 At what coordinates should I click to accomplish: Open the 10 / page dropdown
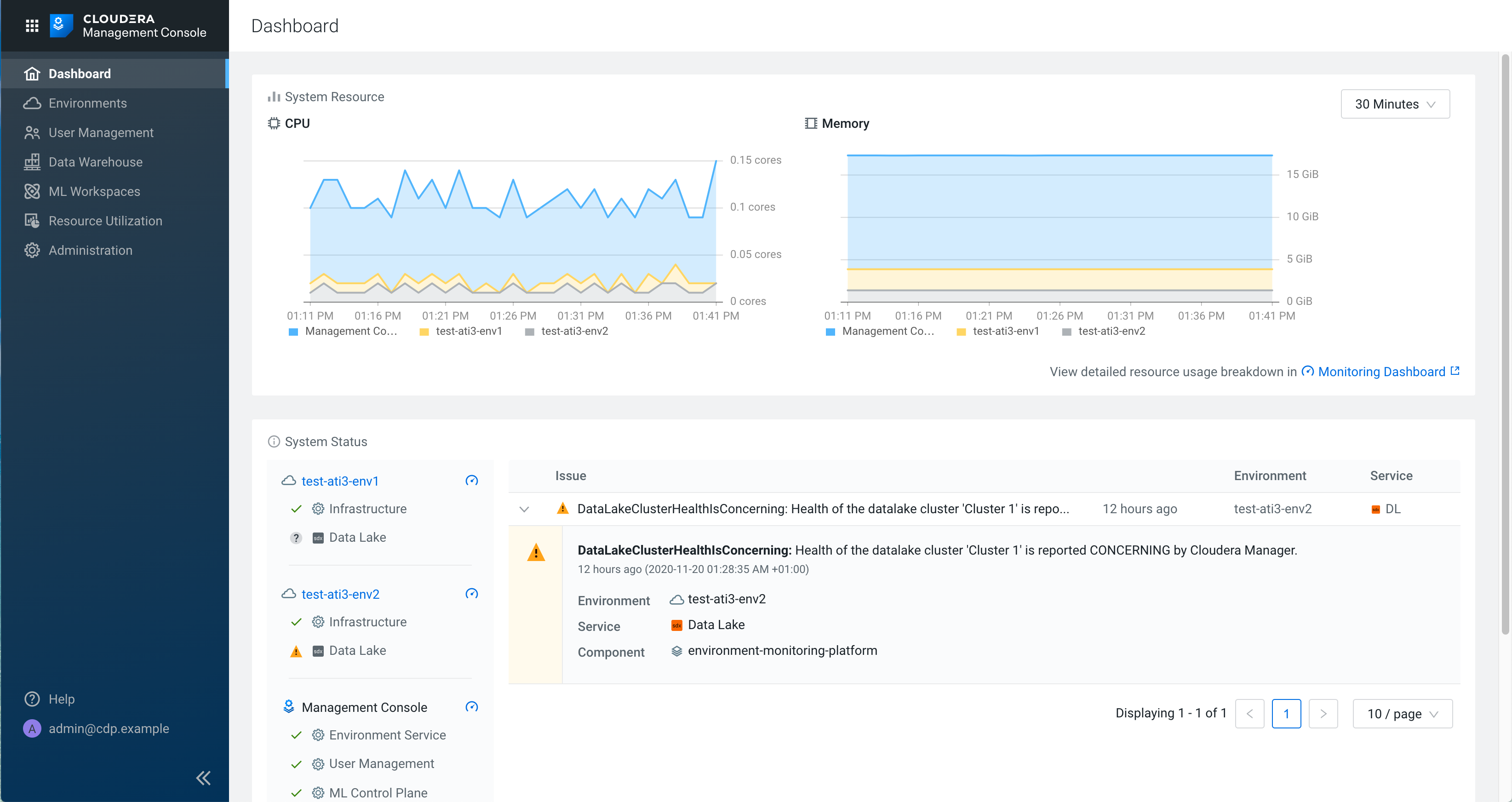(1402, 713)
